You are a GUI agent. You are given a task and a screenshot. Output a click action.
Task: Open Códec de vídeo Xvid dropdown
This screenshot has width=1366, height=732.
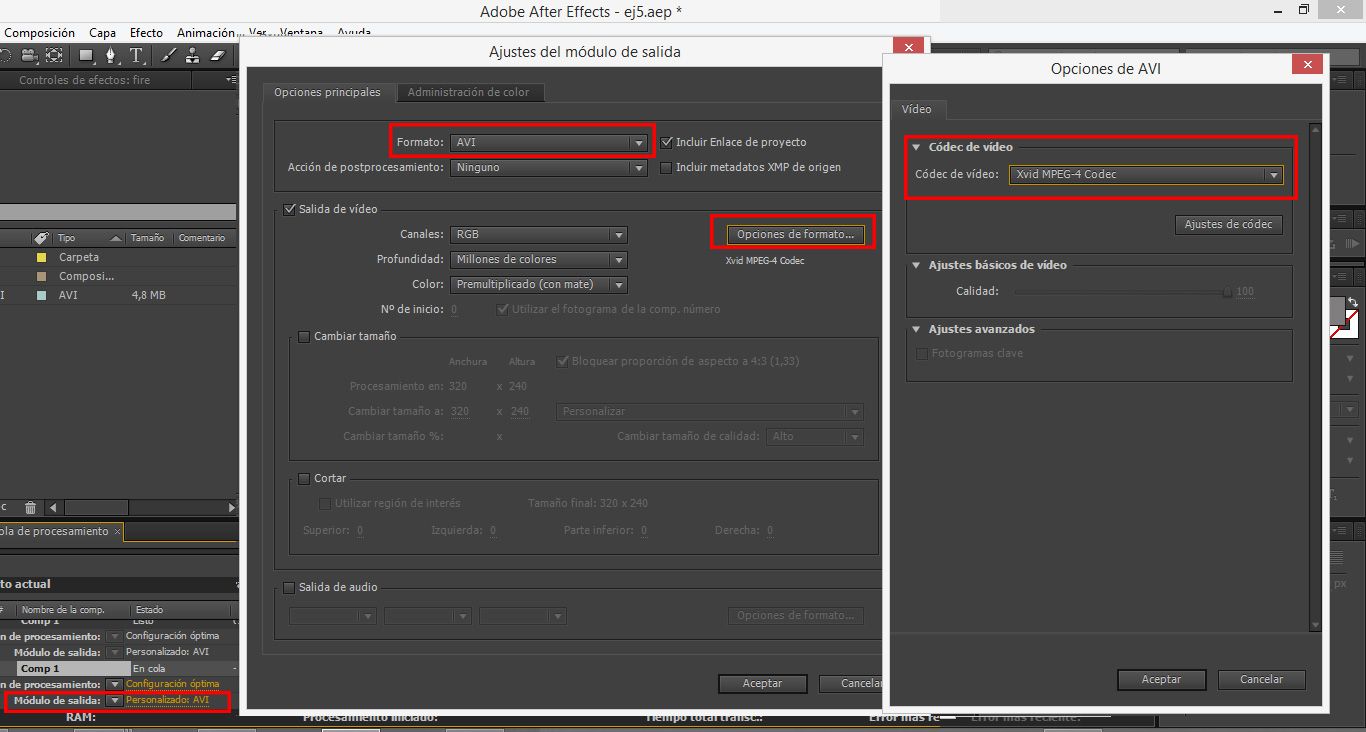point(1146,174)
